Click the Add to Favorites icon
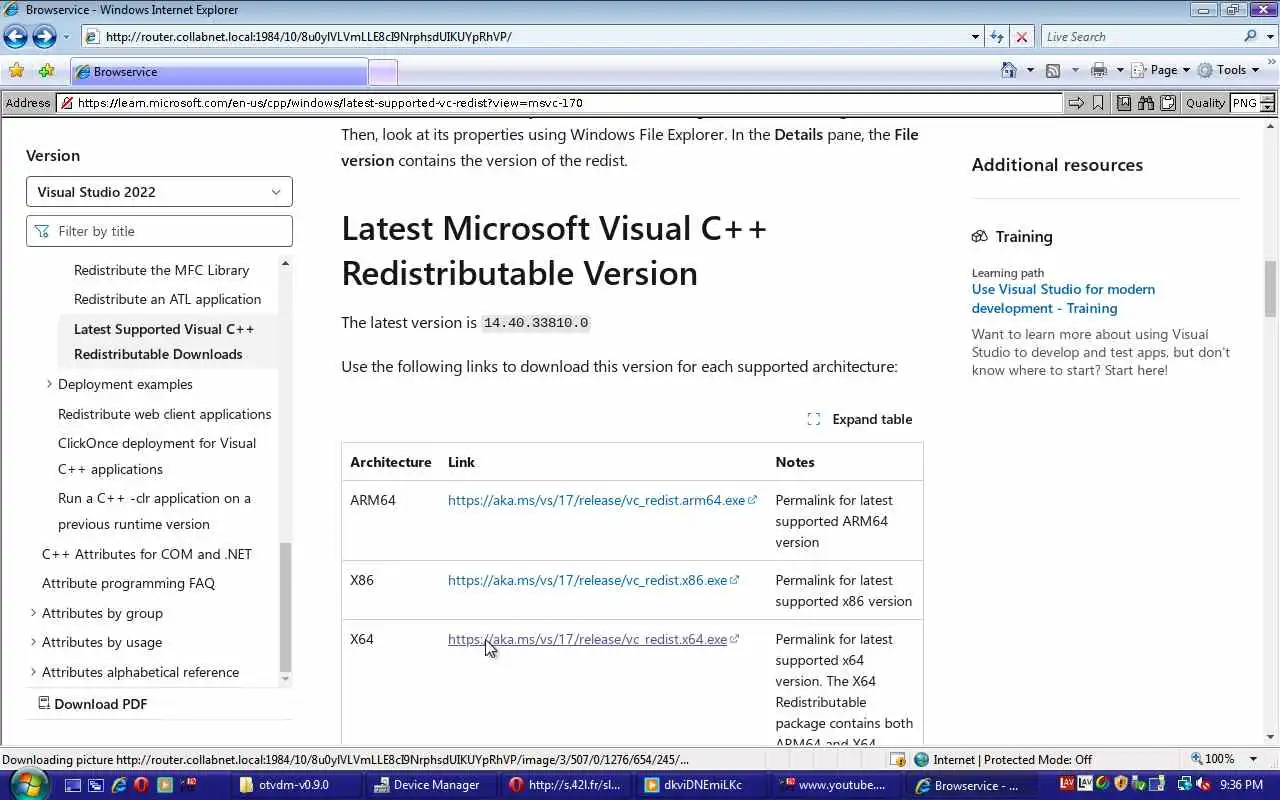The image size is (1280, 800). click(46, 71)
